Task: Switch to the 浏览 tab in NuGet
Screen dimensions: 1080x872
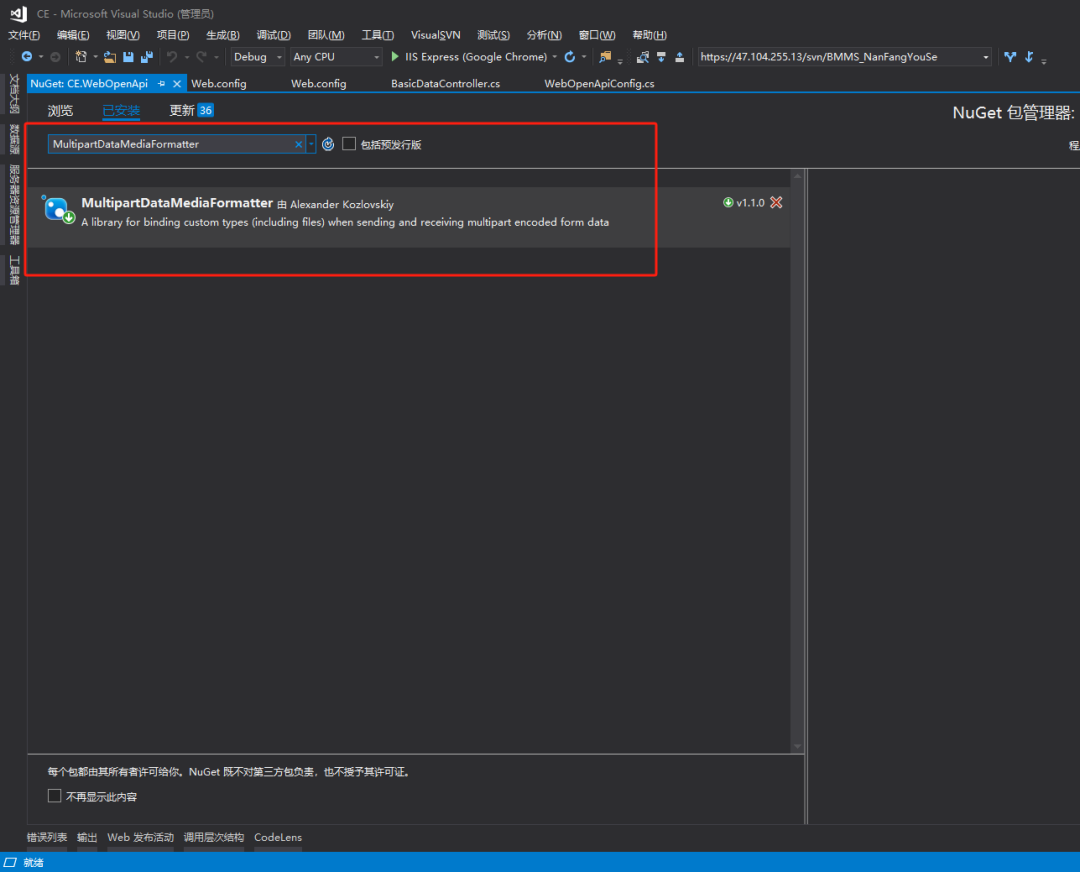Action: (x=60, y=110)
